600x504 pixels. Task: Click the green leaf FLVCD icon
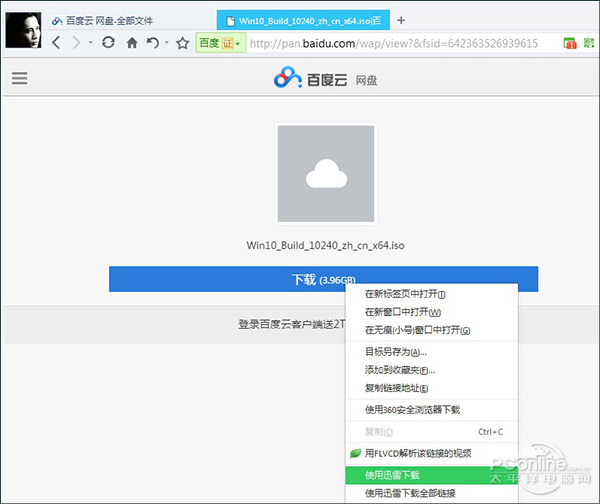click(x=355, y=453)
